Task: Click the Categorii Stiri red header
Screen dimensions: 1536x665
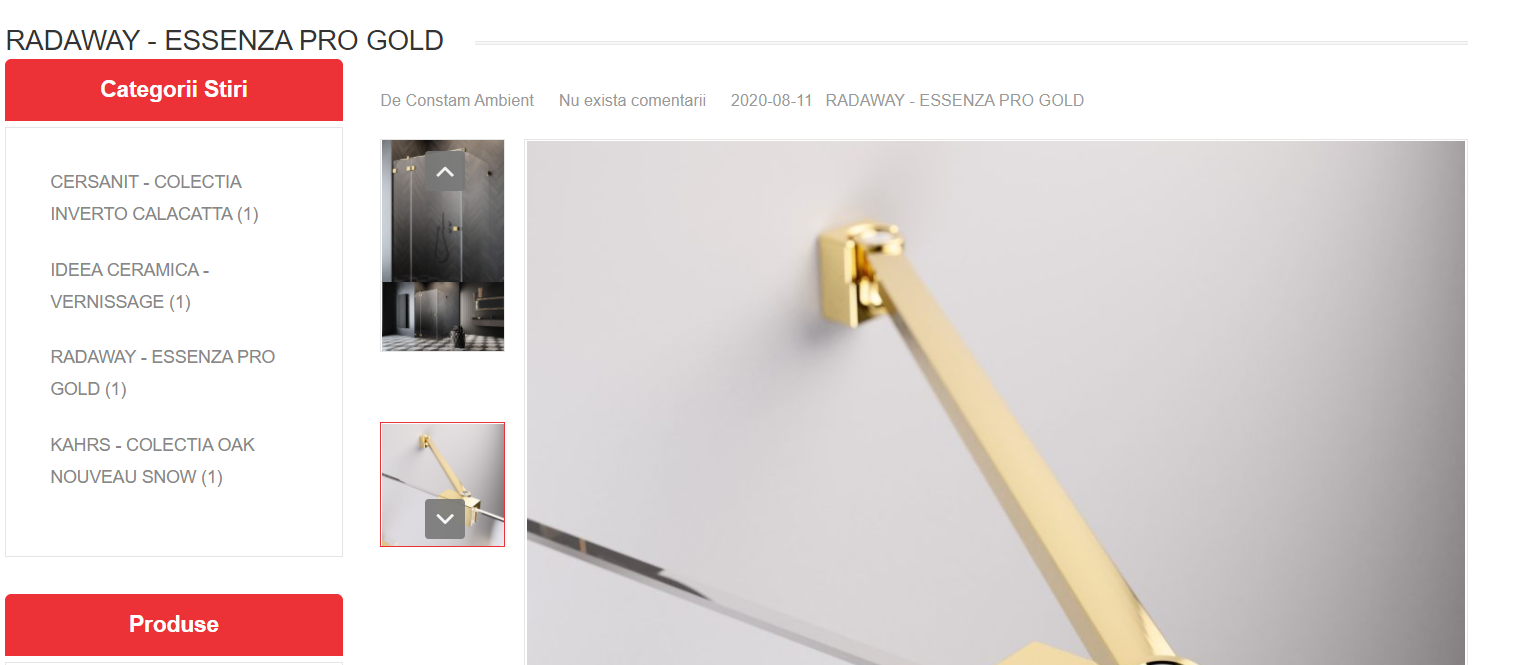Action: [x=174, y=90]
